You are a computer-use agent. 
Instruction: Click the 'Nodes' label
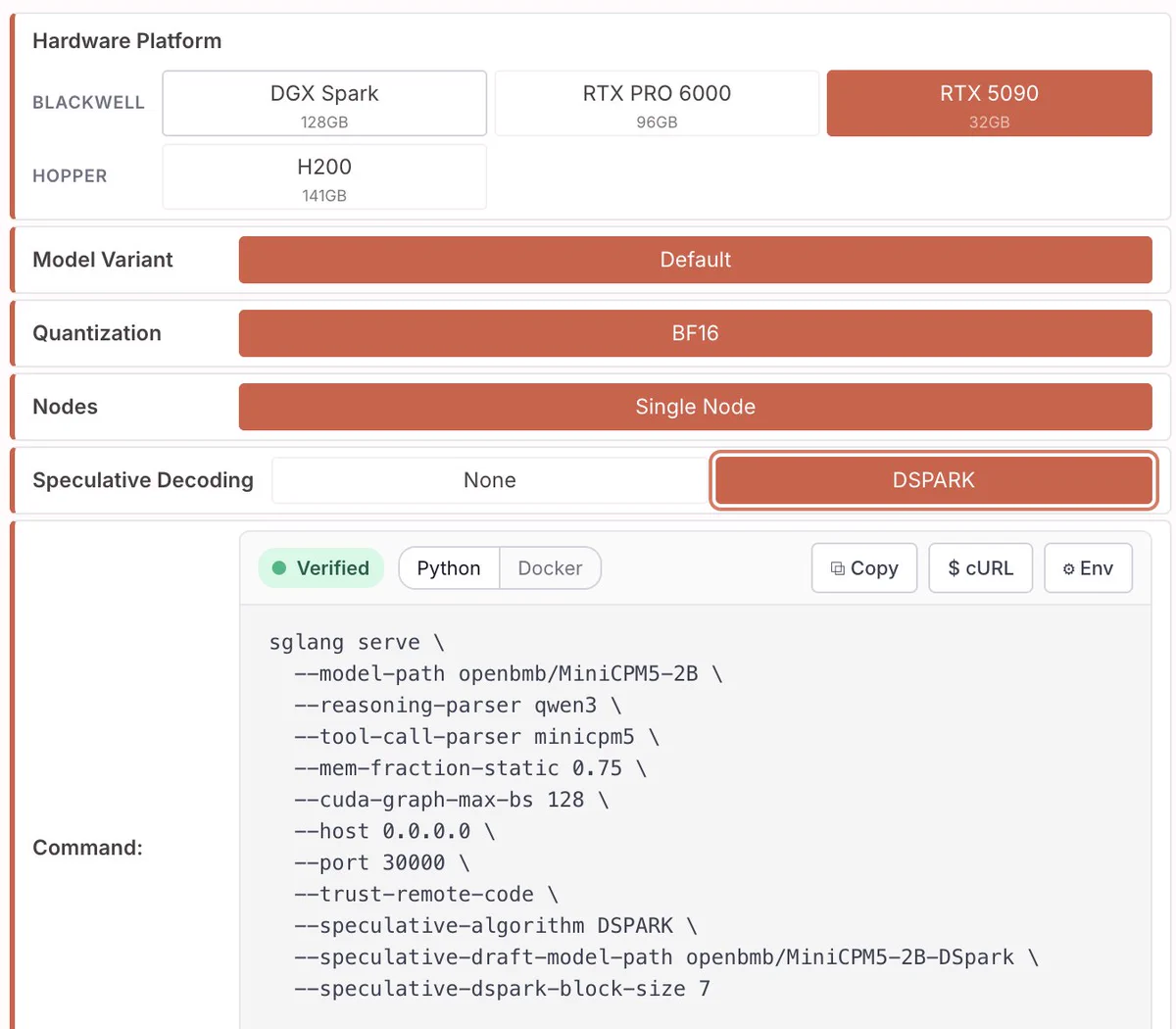point(66,407)
